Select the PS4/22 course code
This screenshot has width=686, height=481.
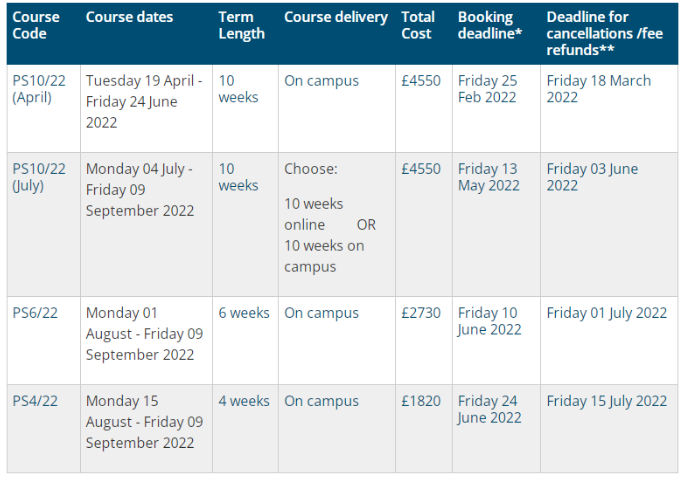(x=35, y=401)
